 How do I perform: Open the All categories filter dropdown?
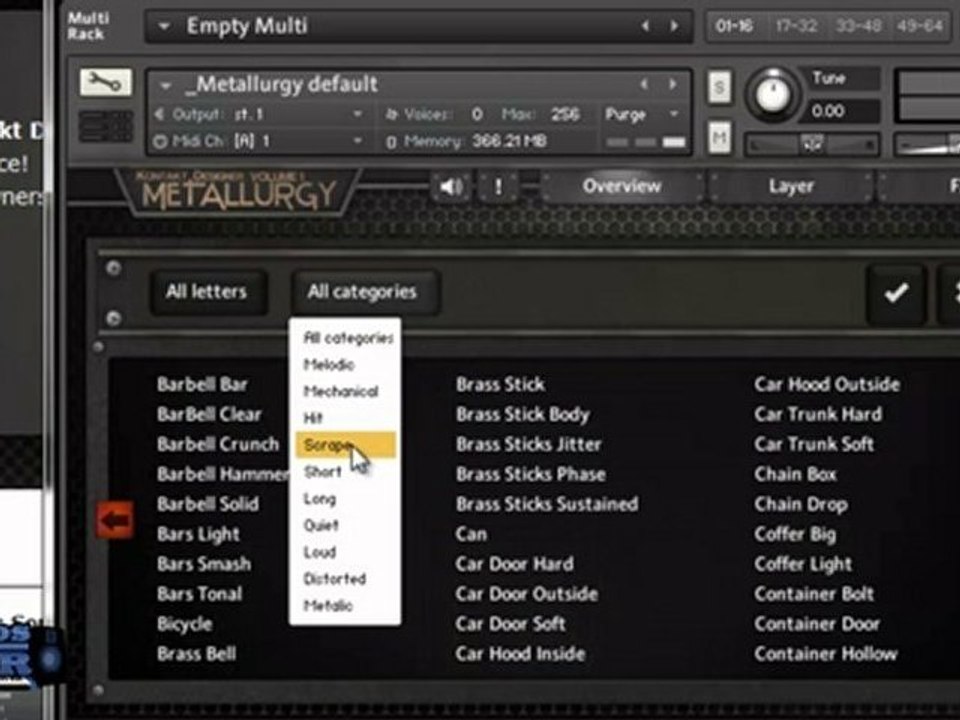point(364,292)
